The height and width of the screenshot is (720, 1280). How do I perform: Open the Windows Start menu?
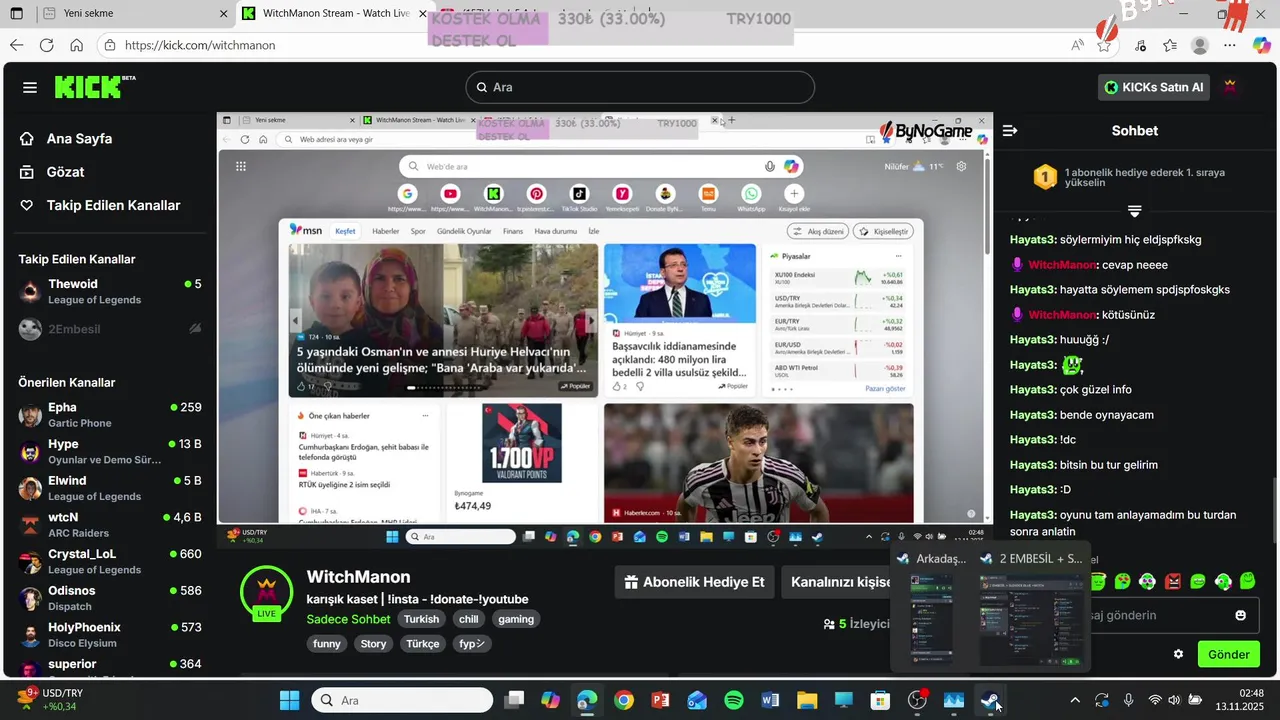tap(289, 700)
